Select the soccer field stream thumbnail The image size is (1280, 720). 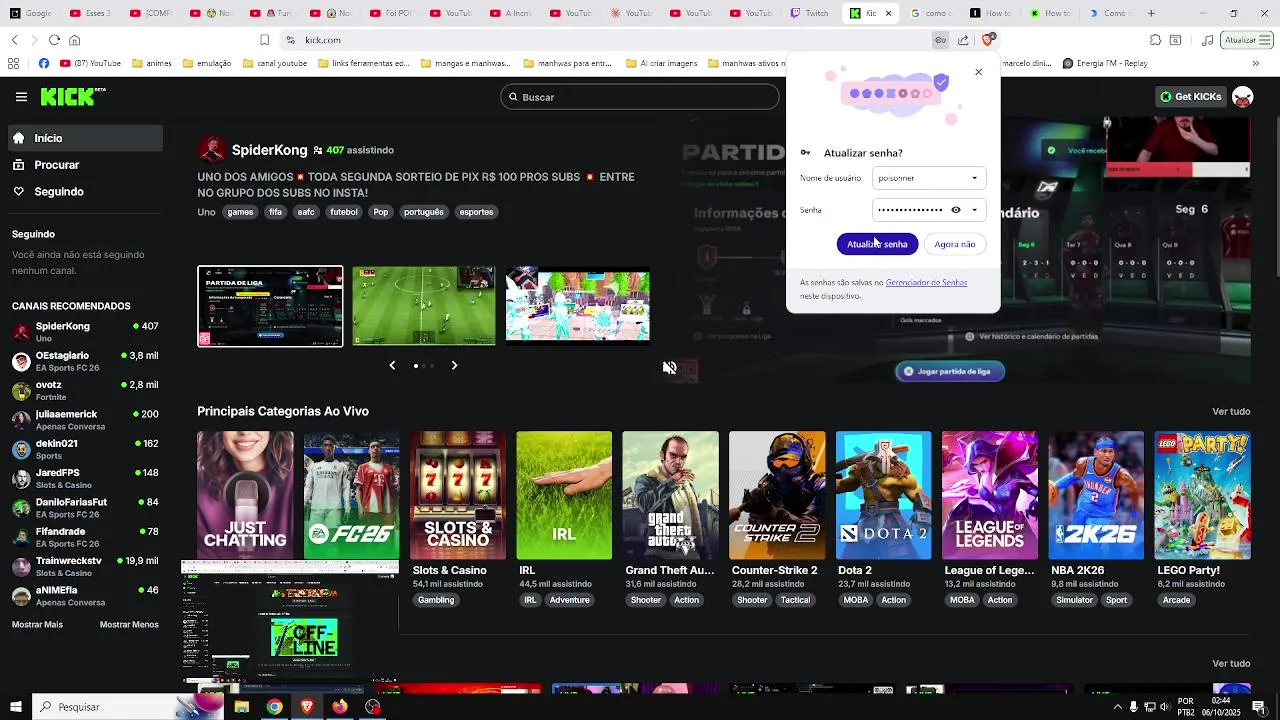424,306
